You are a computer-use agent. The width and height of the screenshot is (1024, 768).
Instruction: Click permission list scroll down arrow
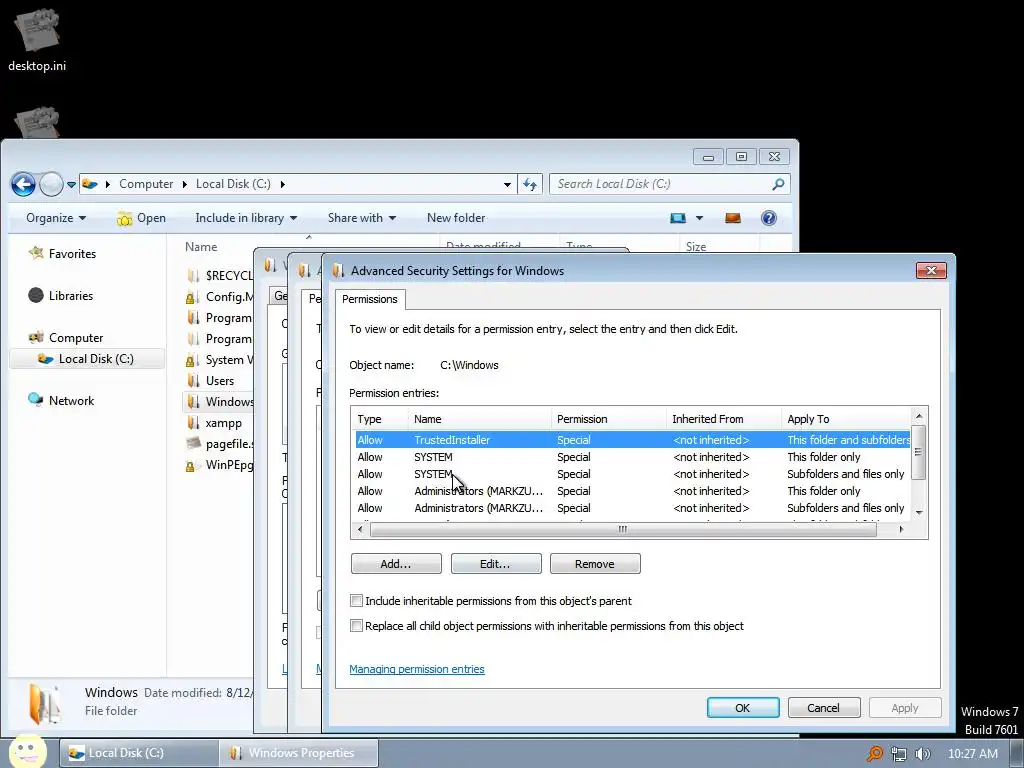[919, 513]
